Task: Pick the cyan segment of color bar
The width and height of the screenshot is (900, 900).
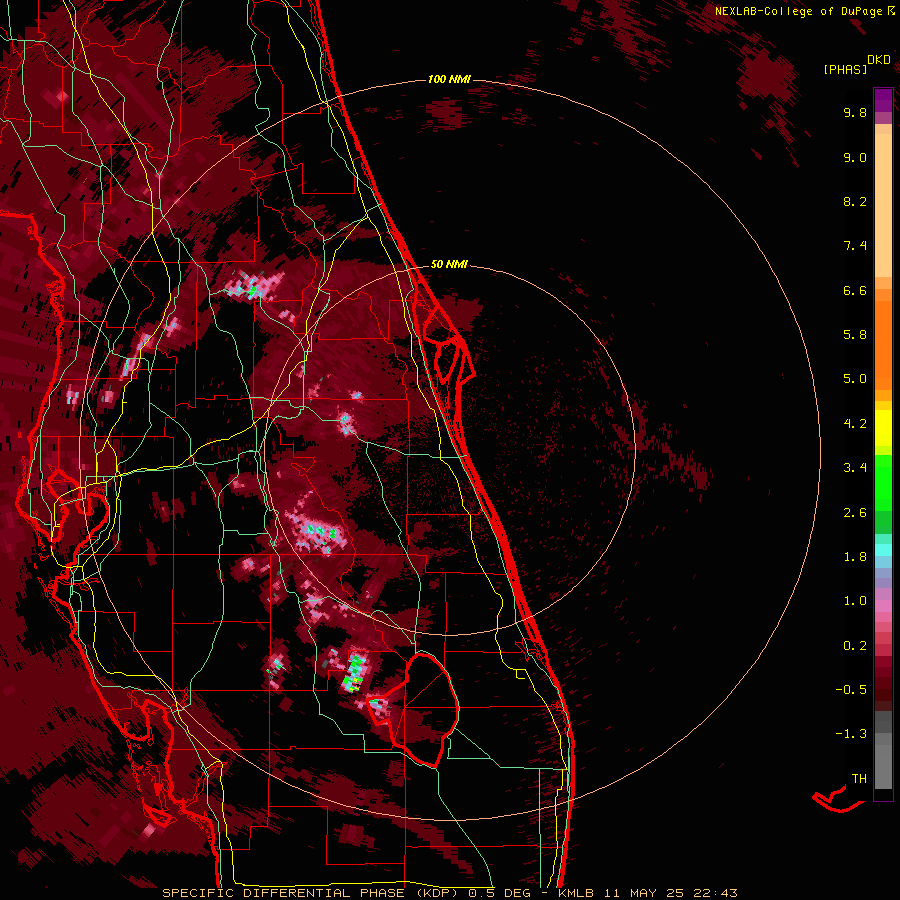Action: point(883,550)
